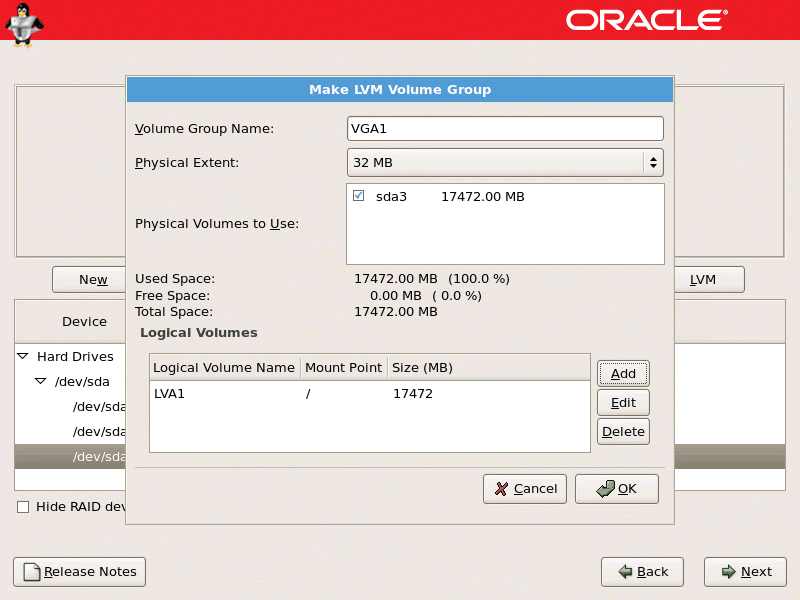This screenshot has width=800, height=600.
Task: Click the Oracle logo in header
Action: (646, 20)
